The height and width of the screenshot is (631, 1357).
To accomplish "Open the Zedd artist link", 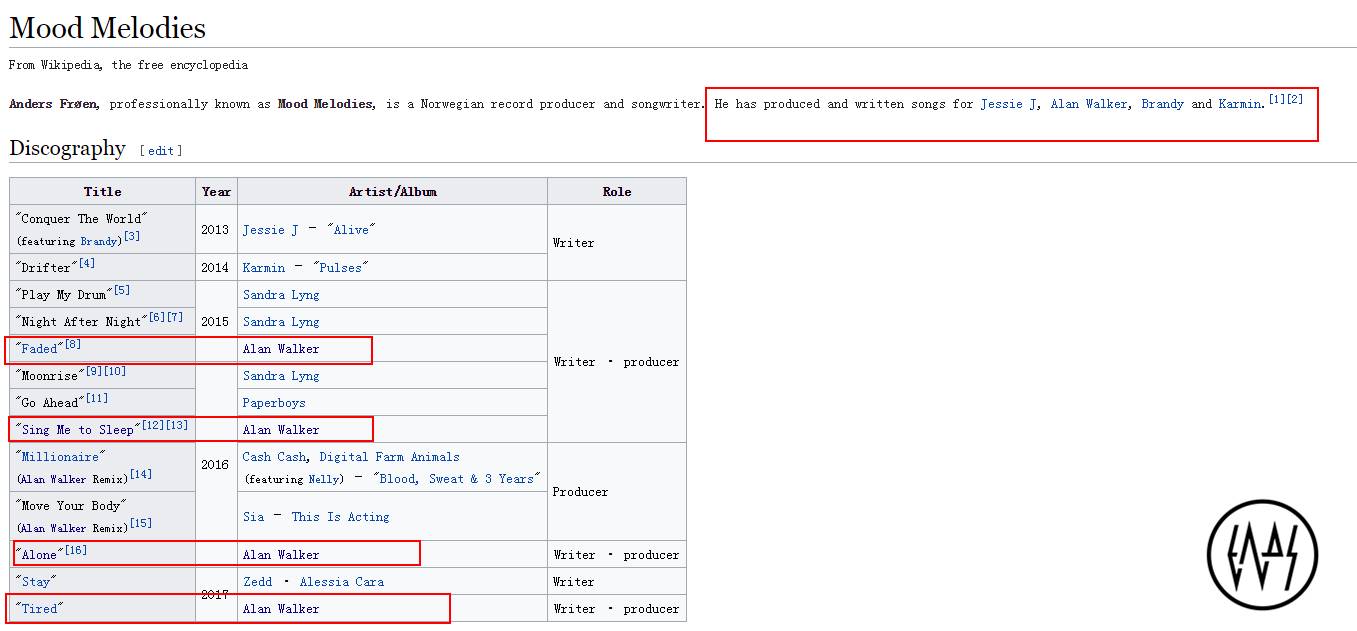I will coord(257,582).
